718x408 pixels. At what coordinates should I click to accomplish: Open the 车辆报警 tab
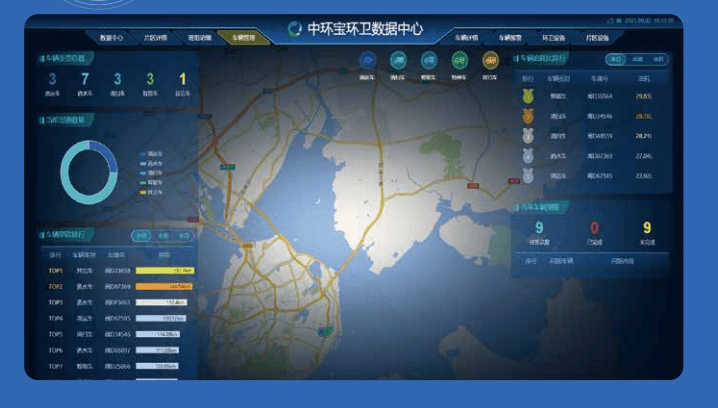510,38
